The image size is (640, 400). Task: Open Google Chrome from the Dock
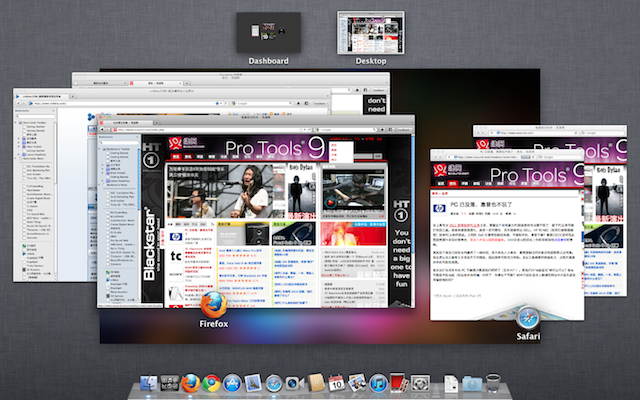click(x=211, y=384)
